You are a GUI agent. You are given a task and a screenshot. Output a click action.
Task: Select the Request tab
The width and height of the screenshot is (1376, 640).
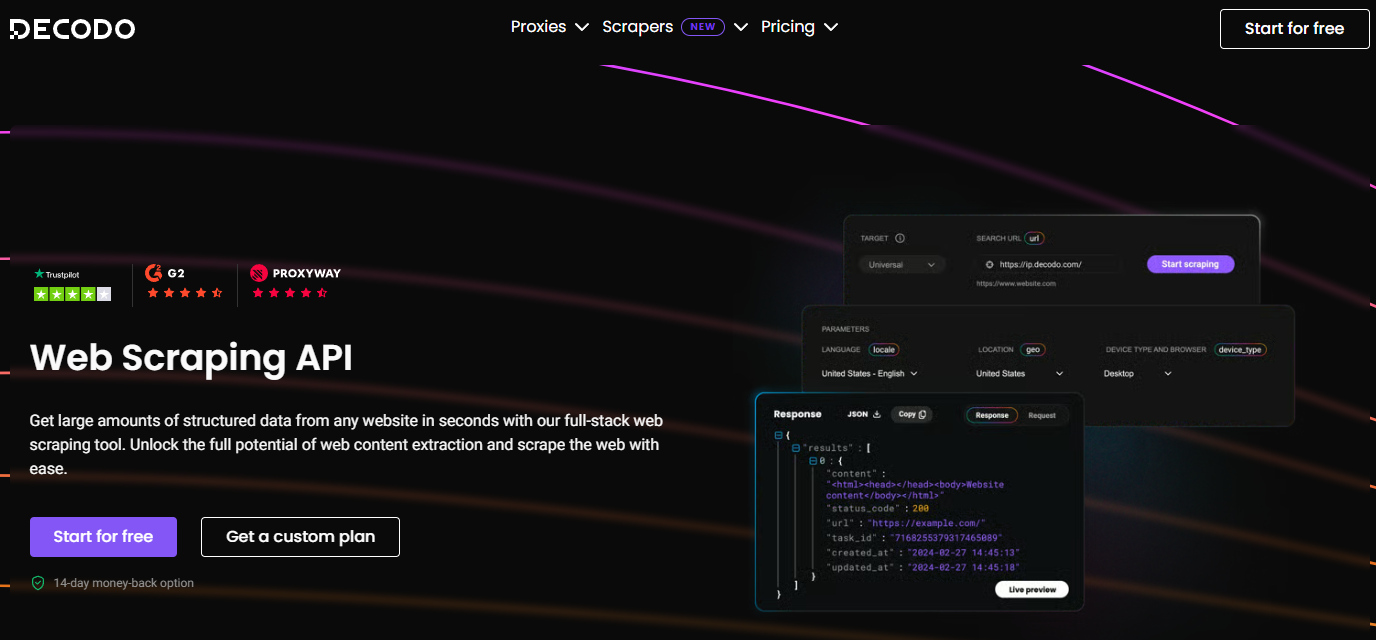1042,415
